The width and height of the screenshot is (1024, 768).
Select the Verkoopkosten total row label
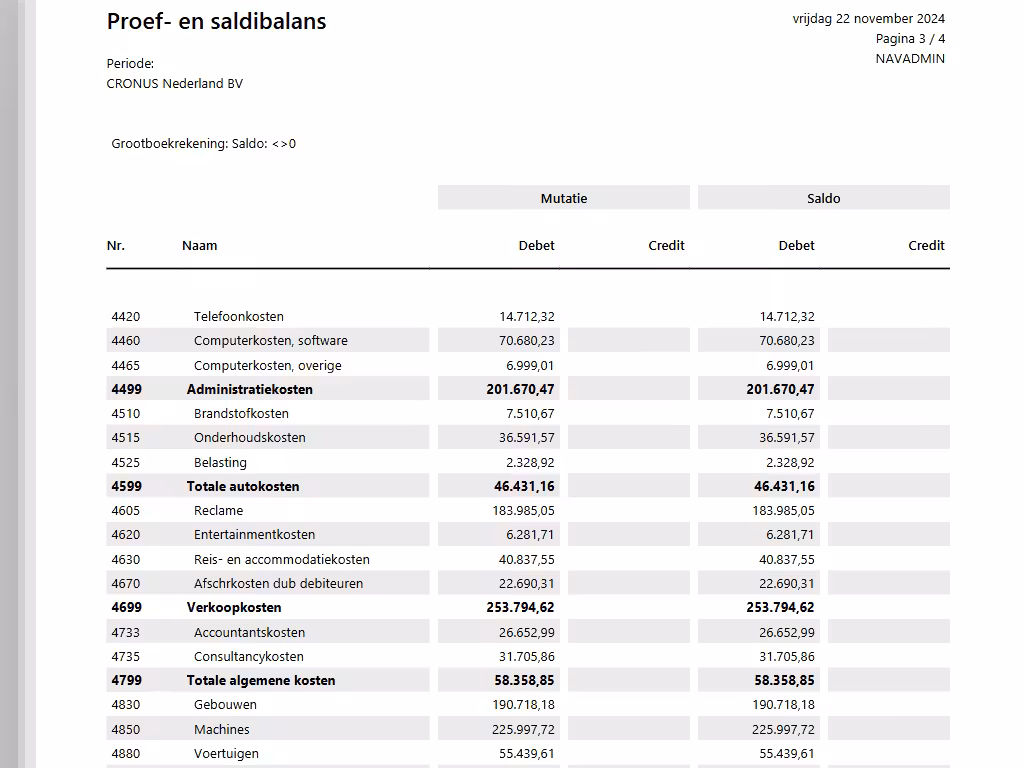click(234, 607)
